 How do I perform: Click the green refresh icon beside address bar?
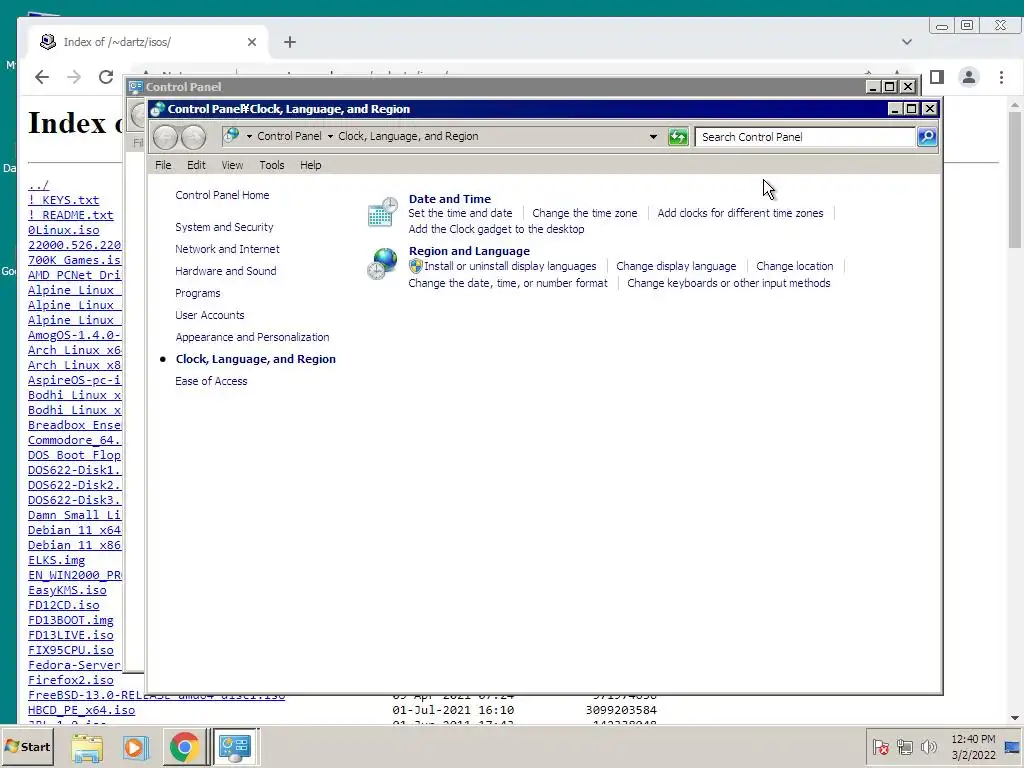tap(678, 136)
